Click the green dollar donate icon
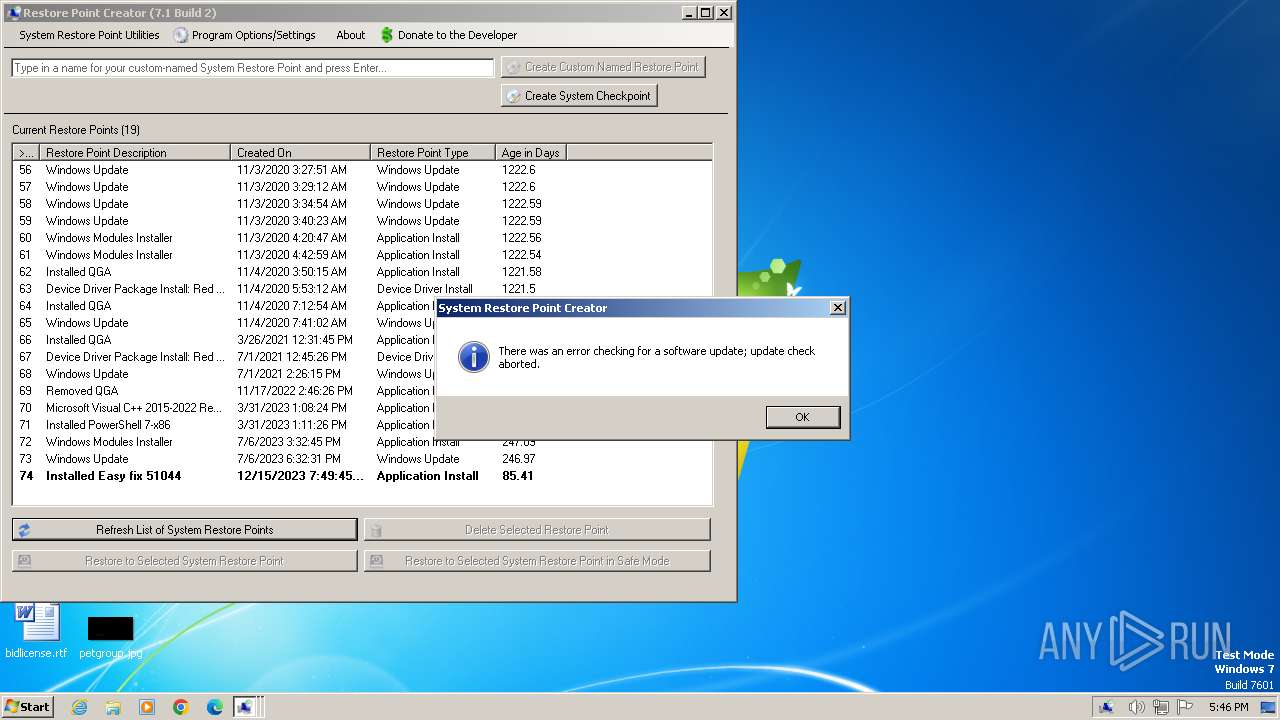 point(387,35)
